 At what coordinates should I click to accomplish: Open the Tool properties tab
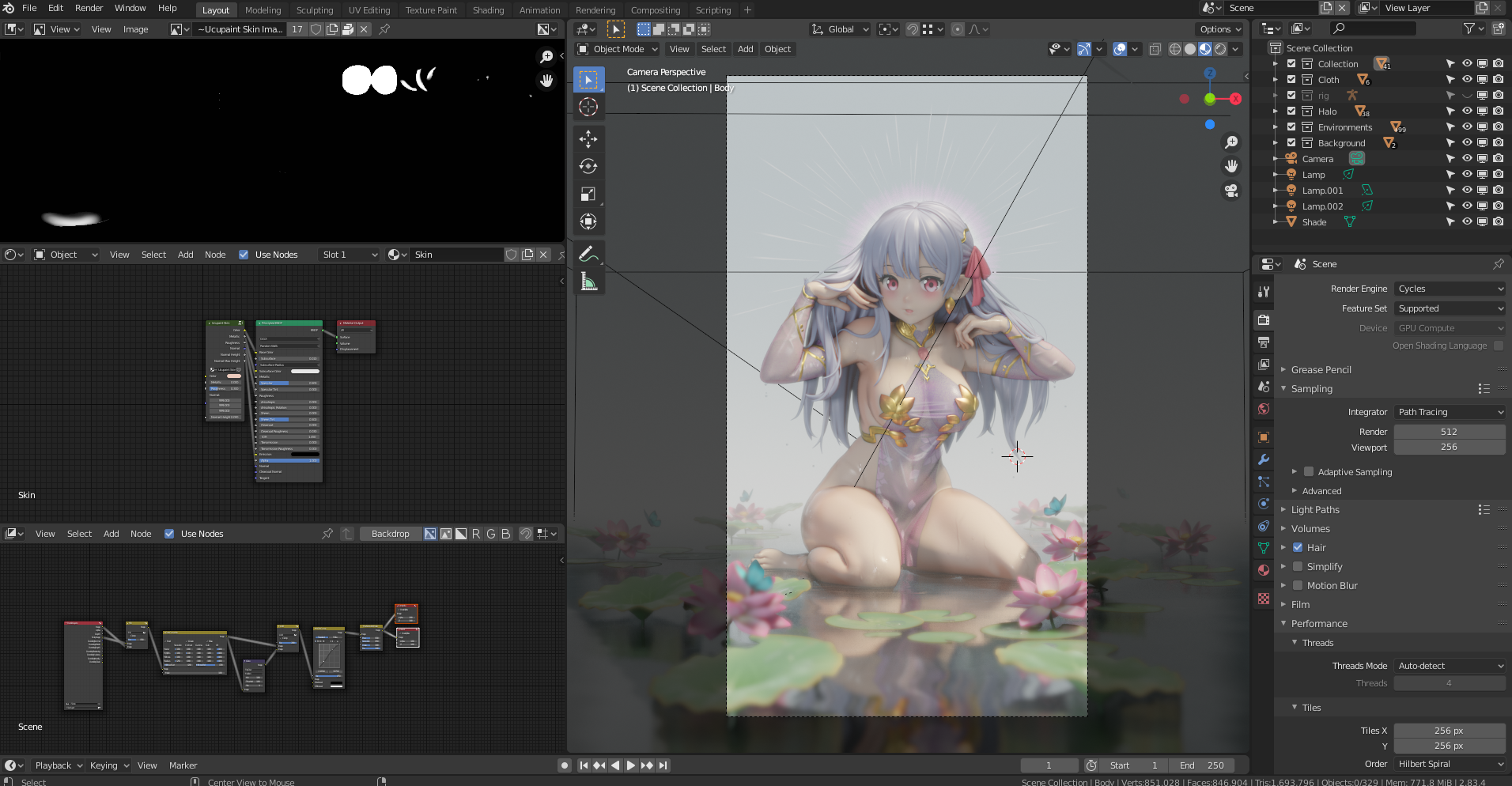point(1264,292)
